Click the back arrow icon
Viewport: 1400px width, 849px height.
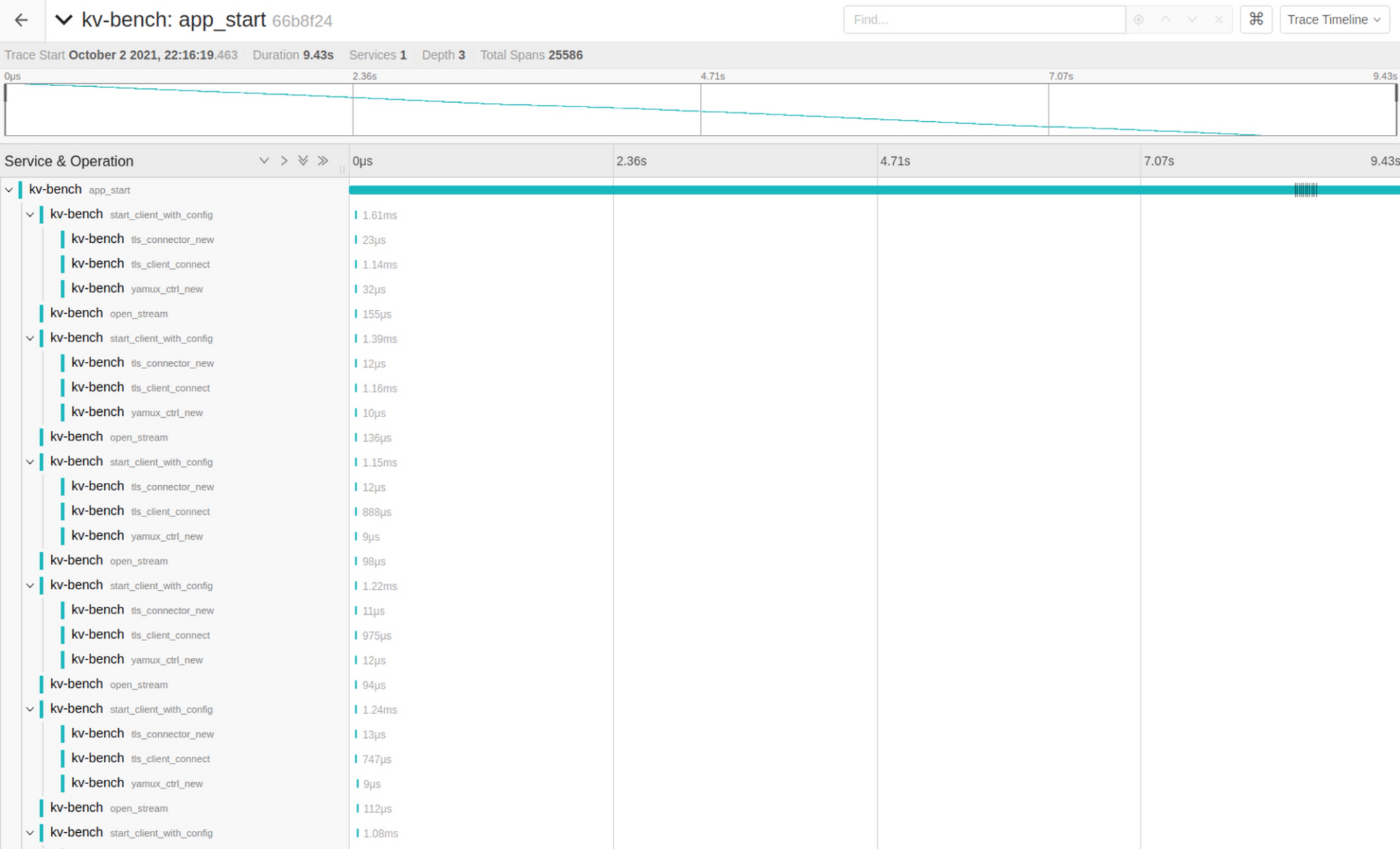[21, 20]
